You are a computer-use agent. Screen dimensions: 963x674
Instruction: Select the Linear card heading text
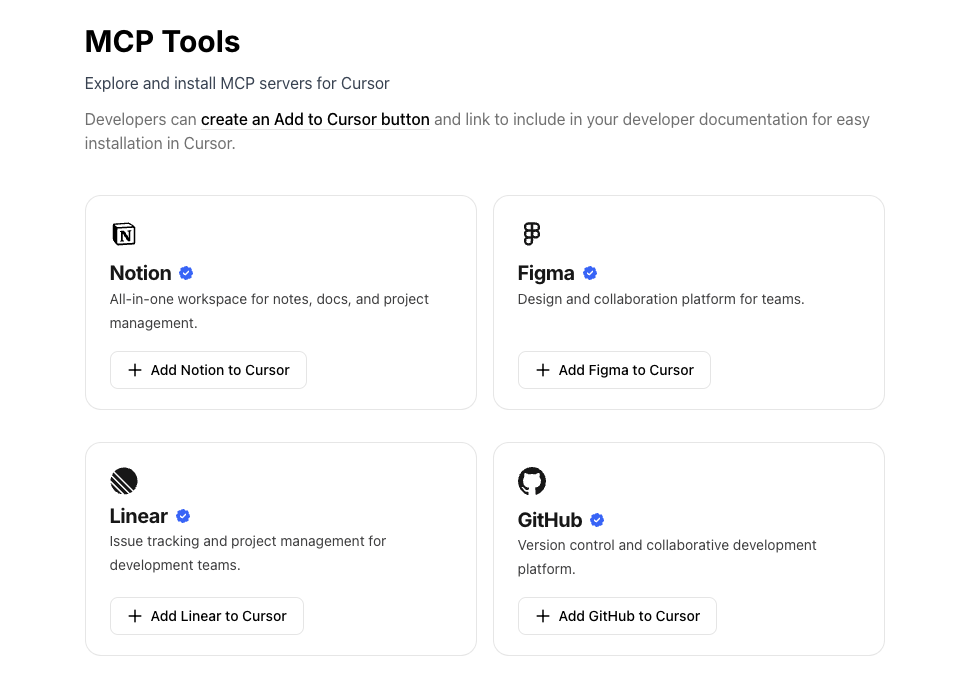click(x=139, y=516)
